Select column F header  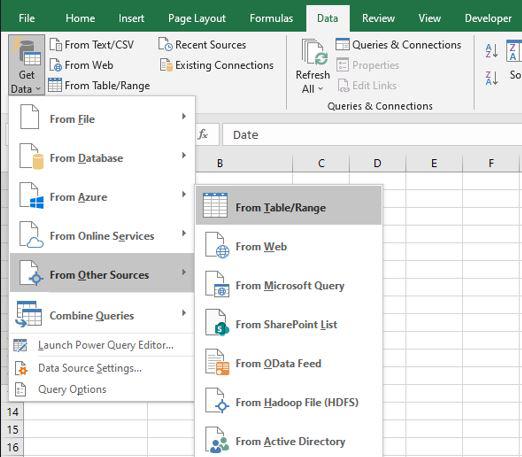[491, 163]
